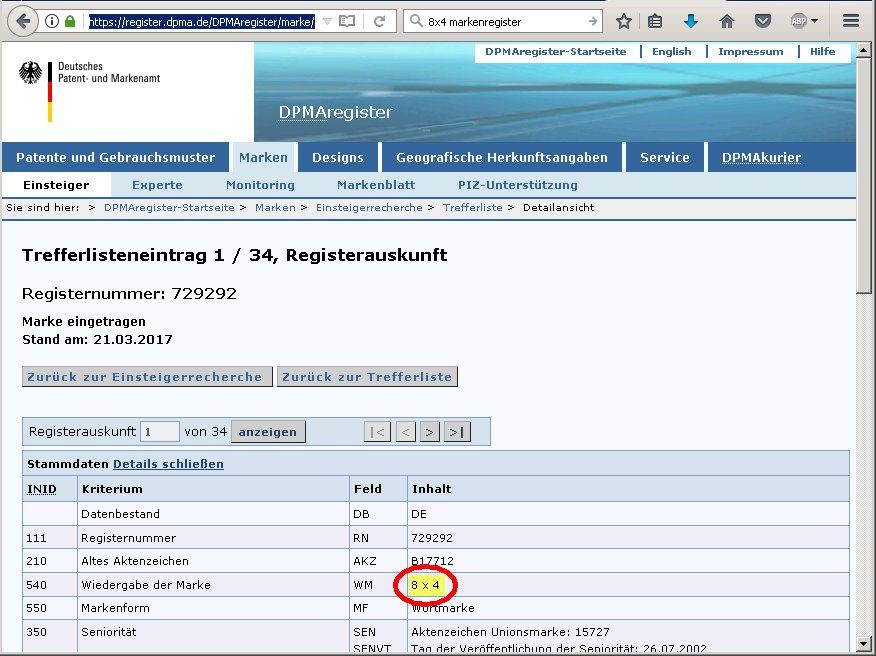This screenshot has width=876, height=656.
Task: Open the Pocket icon in toolbar
Action: [762, 21]
